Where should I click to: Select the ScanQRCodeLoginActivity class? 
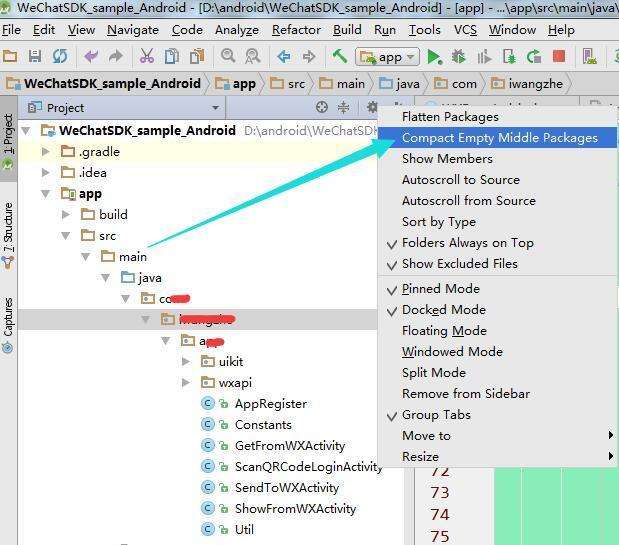click(308, 467)
